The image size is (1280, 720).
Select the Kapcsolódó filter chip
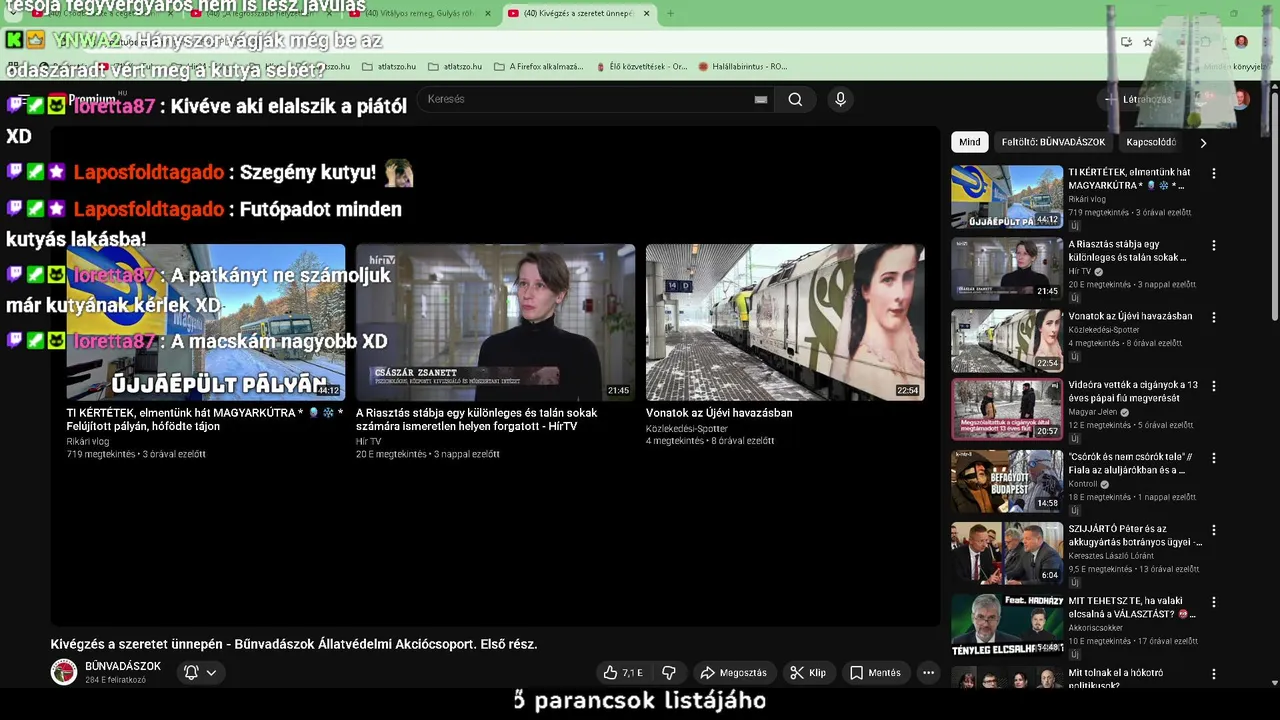(1151, 142)
